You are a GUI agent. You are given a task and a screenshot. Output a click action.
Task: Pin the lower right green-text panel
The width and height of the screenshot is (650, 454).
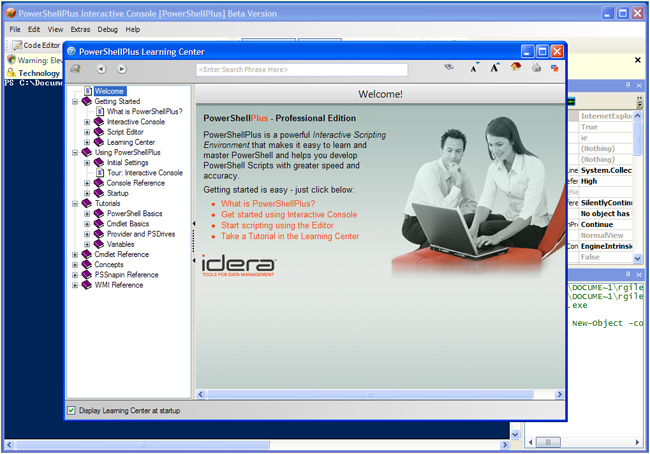[x=628, y=274]
